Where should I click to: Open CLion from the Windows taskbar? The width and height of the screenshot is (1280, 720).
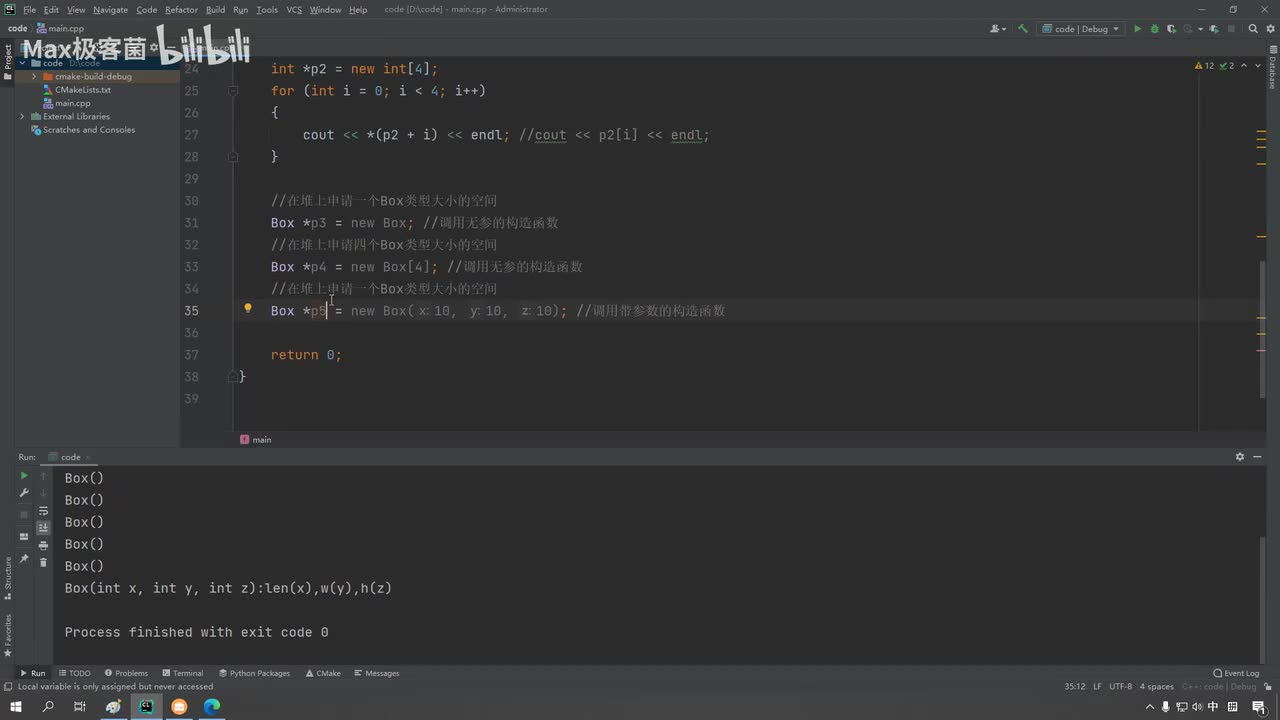(x=146, y=707)
